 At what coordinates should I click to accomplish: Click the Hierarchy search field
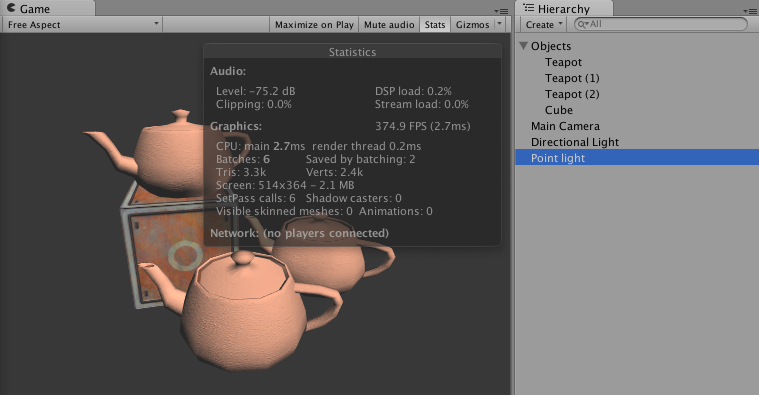pos(661,24)
